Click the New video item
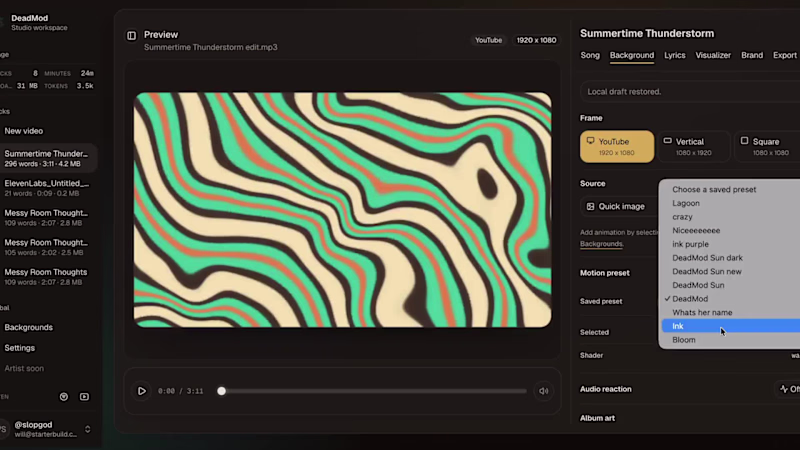800x450 pixels. click(23, 131)
